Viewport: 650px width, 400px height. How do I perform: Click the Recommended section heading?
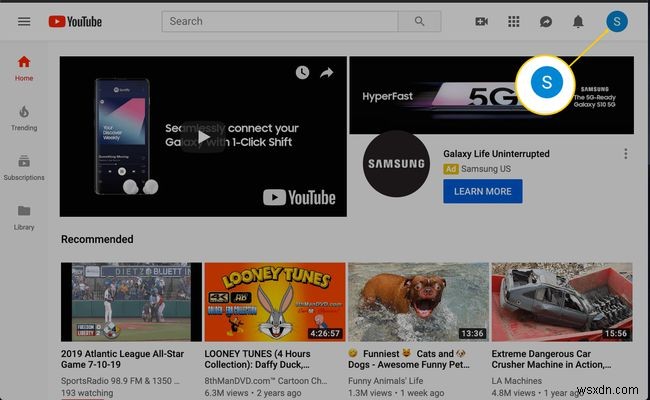(97, 239)
